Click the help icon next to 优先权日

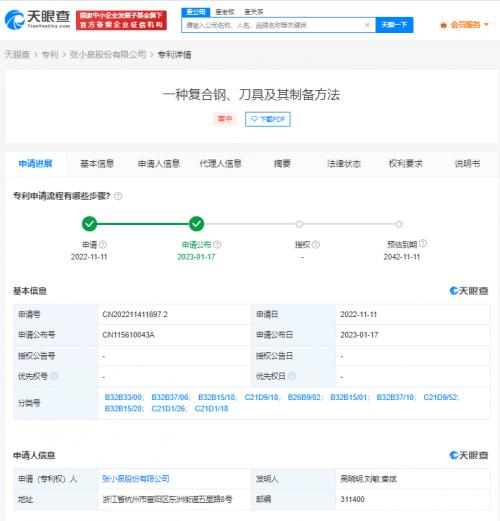pos(292,376)
